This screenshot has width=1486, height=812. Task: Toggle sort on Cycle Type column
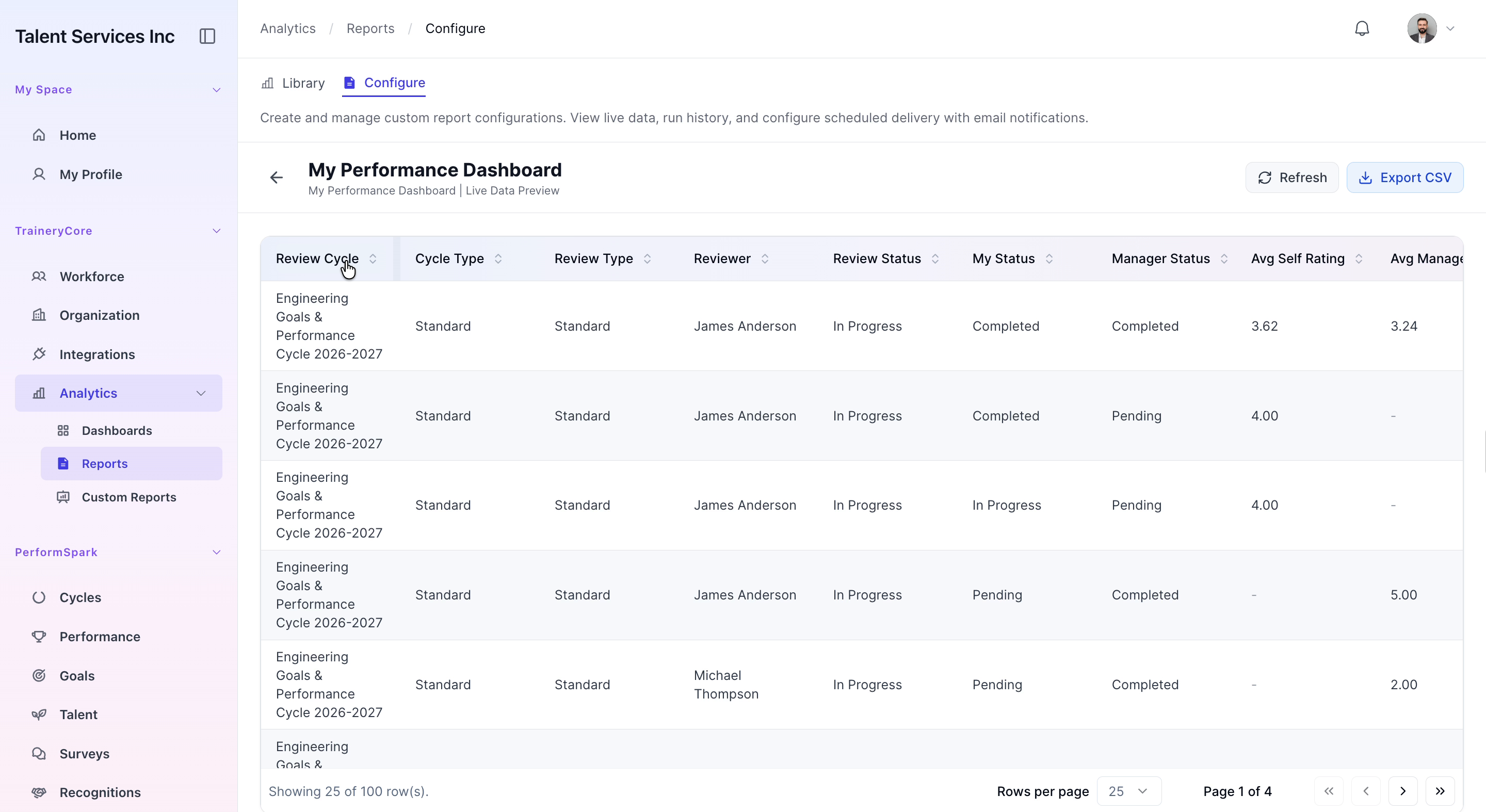498,259
